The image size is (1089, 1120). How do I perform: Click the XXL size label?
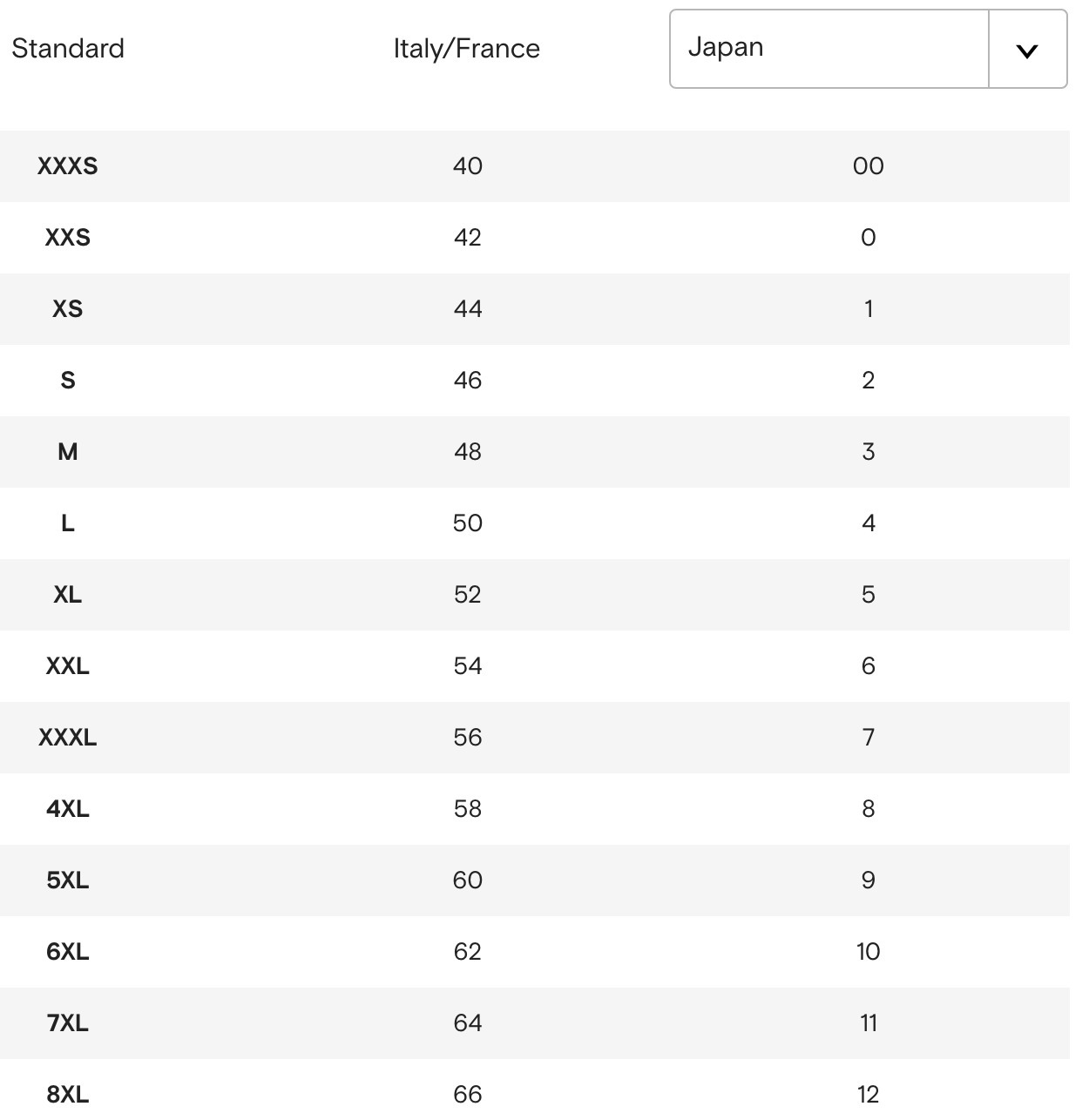pos(68,665)
